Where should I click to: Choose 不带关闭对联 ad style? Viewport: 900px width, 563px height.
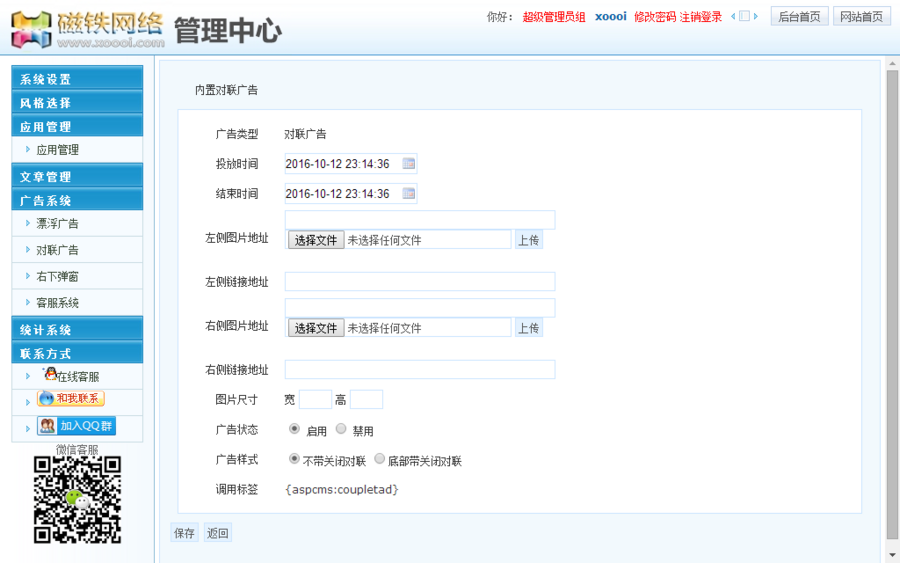click(294, 459)
